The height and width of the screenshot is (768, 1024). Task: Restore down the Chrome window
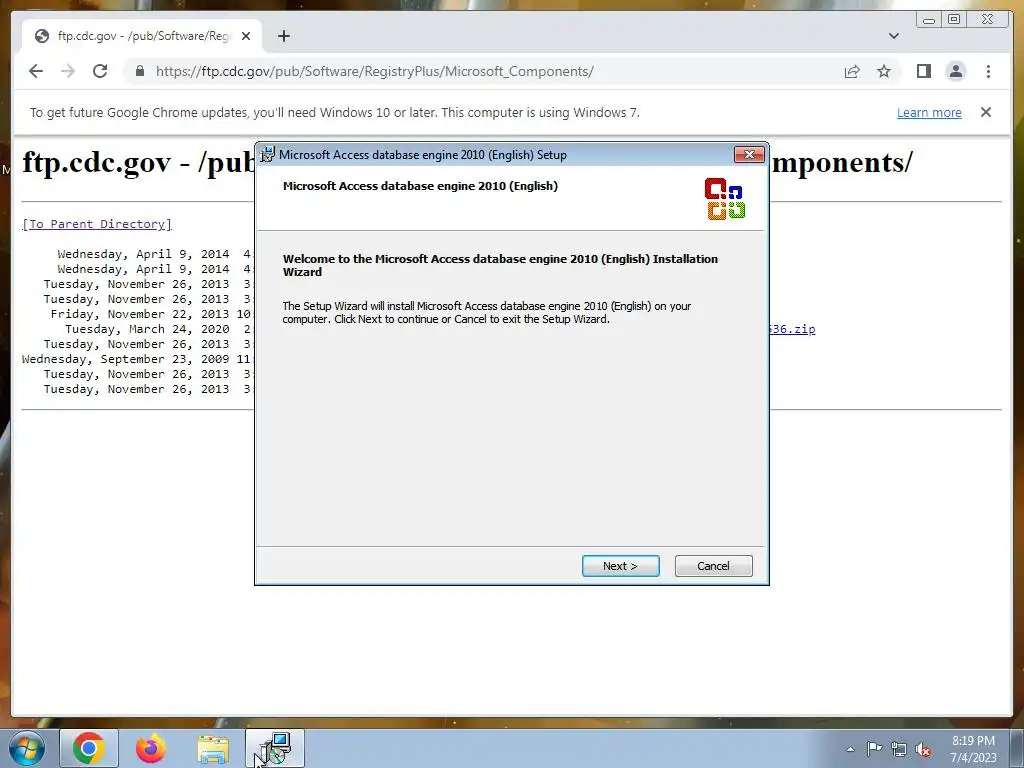[954, 20]
